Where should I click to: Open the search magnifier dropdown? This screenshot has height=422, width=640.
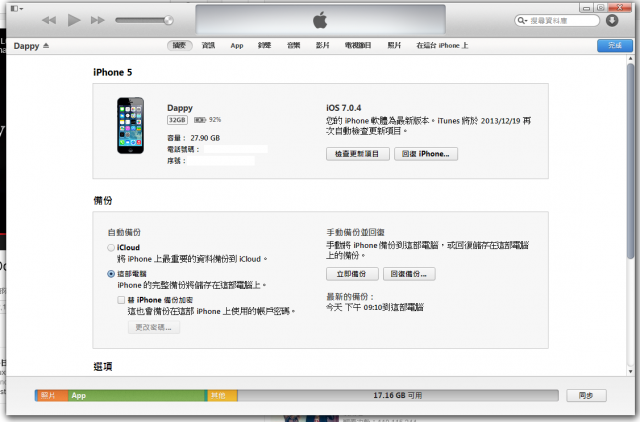click(522, 20)
